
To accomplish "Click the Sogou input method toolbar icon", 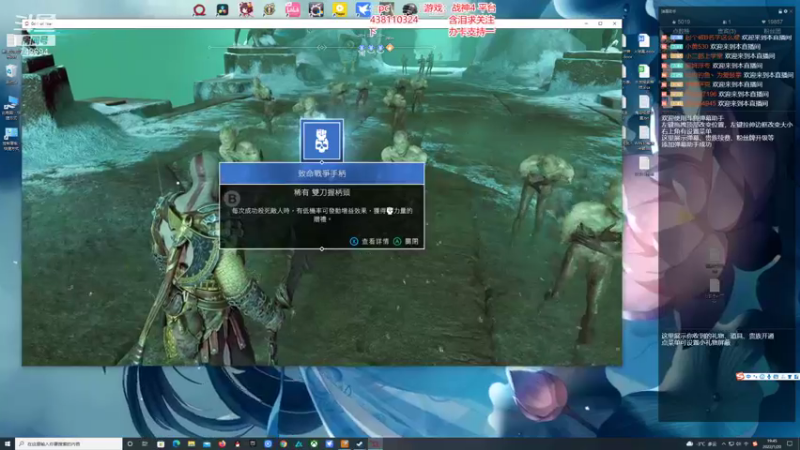I will (x=741, y=377).
